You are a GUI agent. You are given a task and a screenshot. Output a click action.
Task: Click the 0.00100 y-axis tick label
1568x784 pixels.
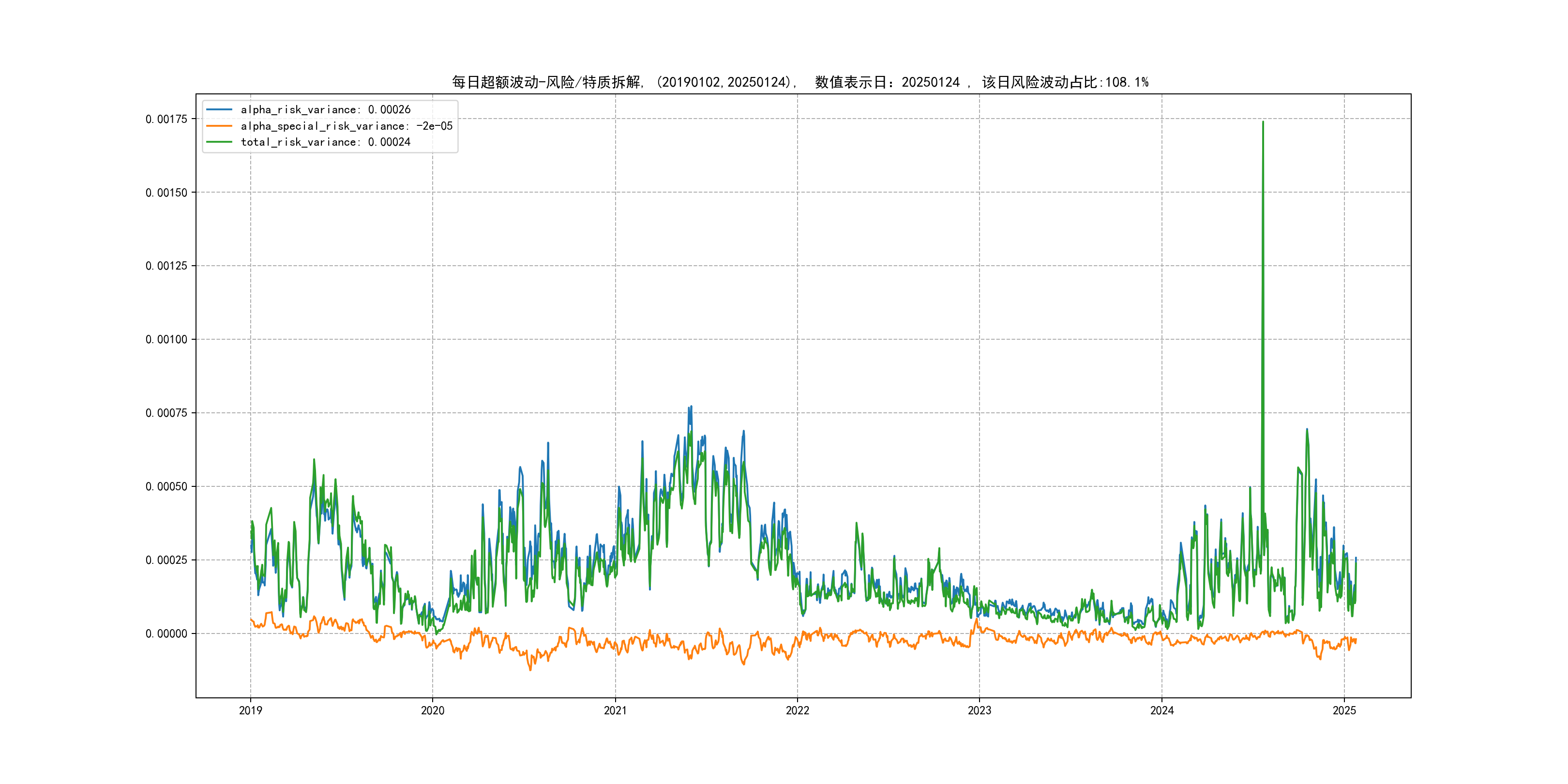(166, 340)
